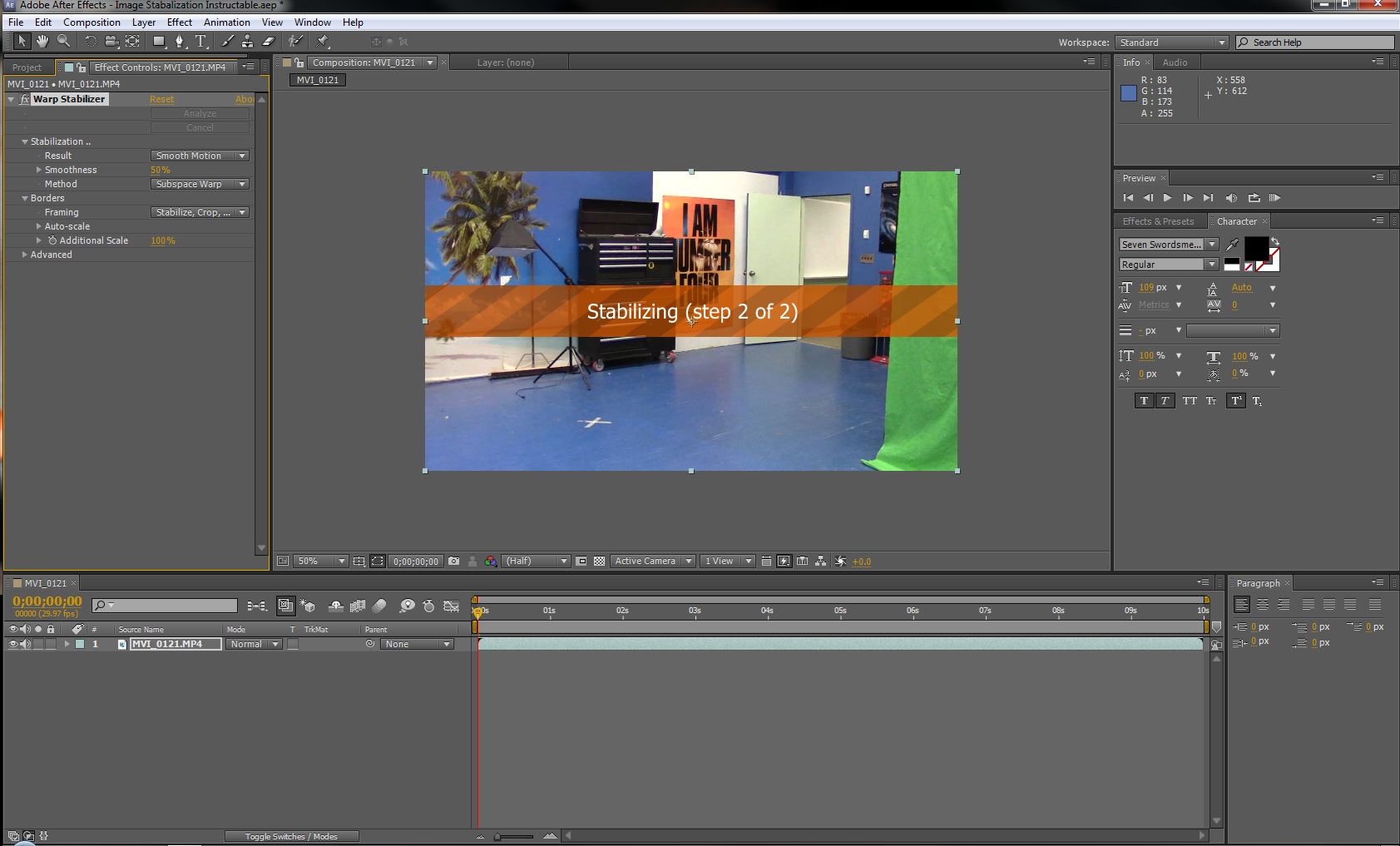Select the Rectangle shape tool
The image size is (1400, 846).
[x=158, y=41]
